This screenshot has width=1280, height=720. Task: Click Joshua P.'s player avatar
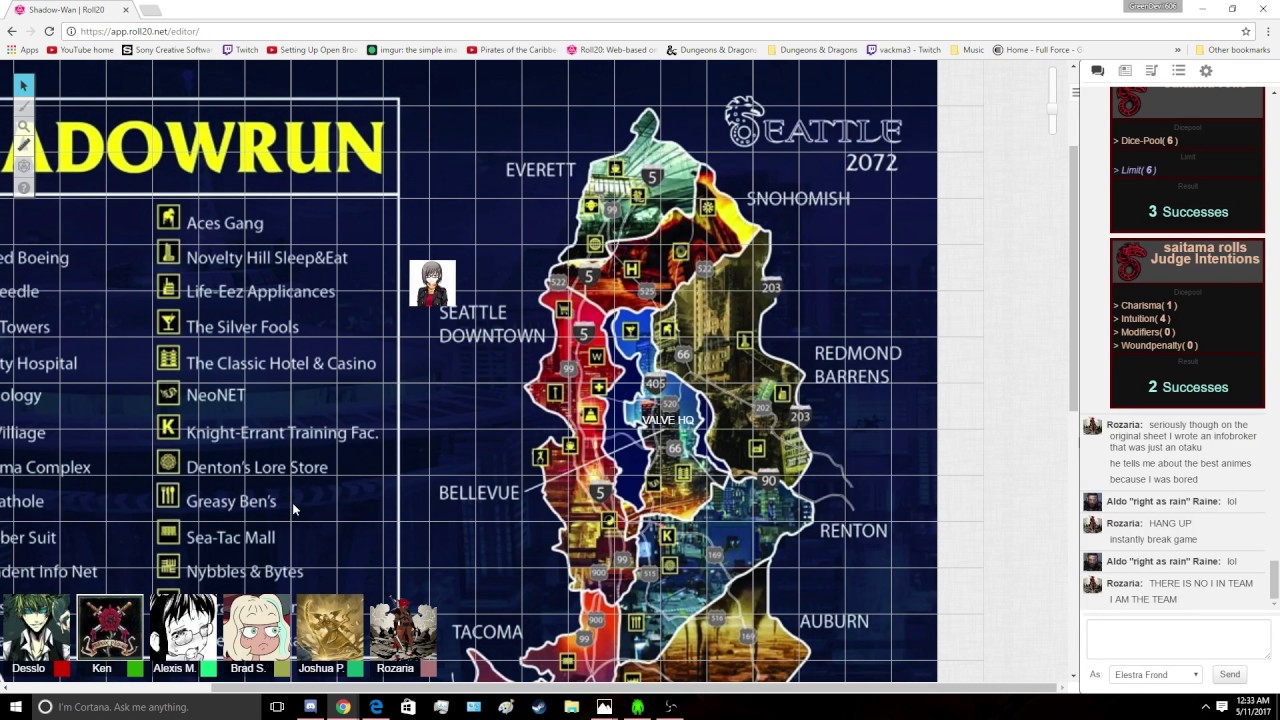click(x=330, y=627)
